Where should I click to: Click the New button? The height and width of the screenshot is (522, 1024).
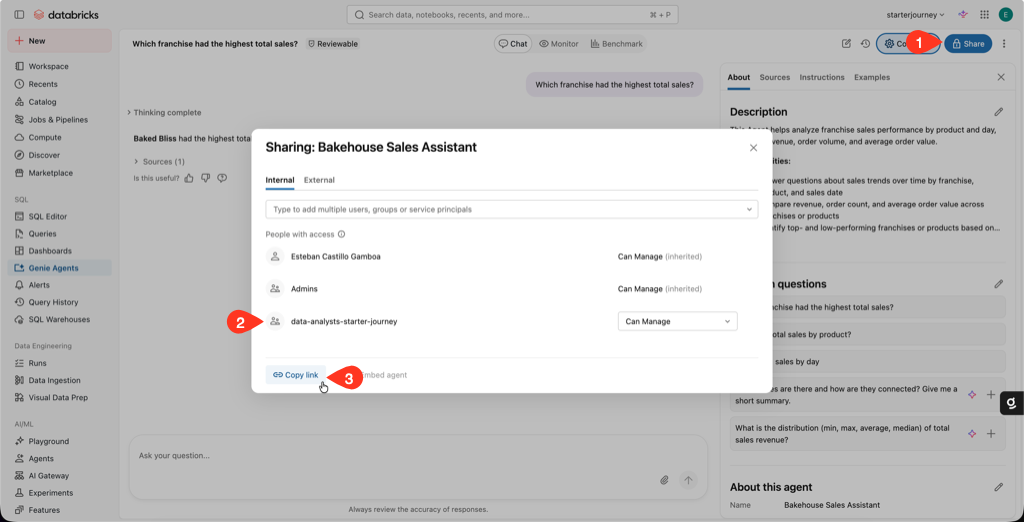(x=59, y=41)
